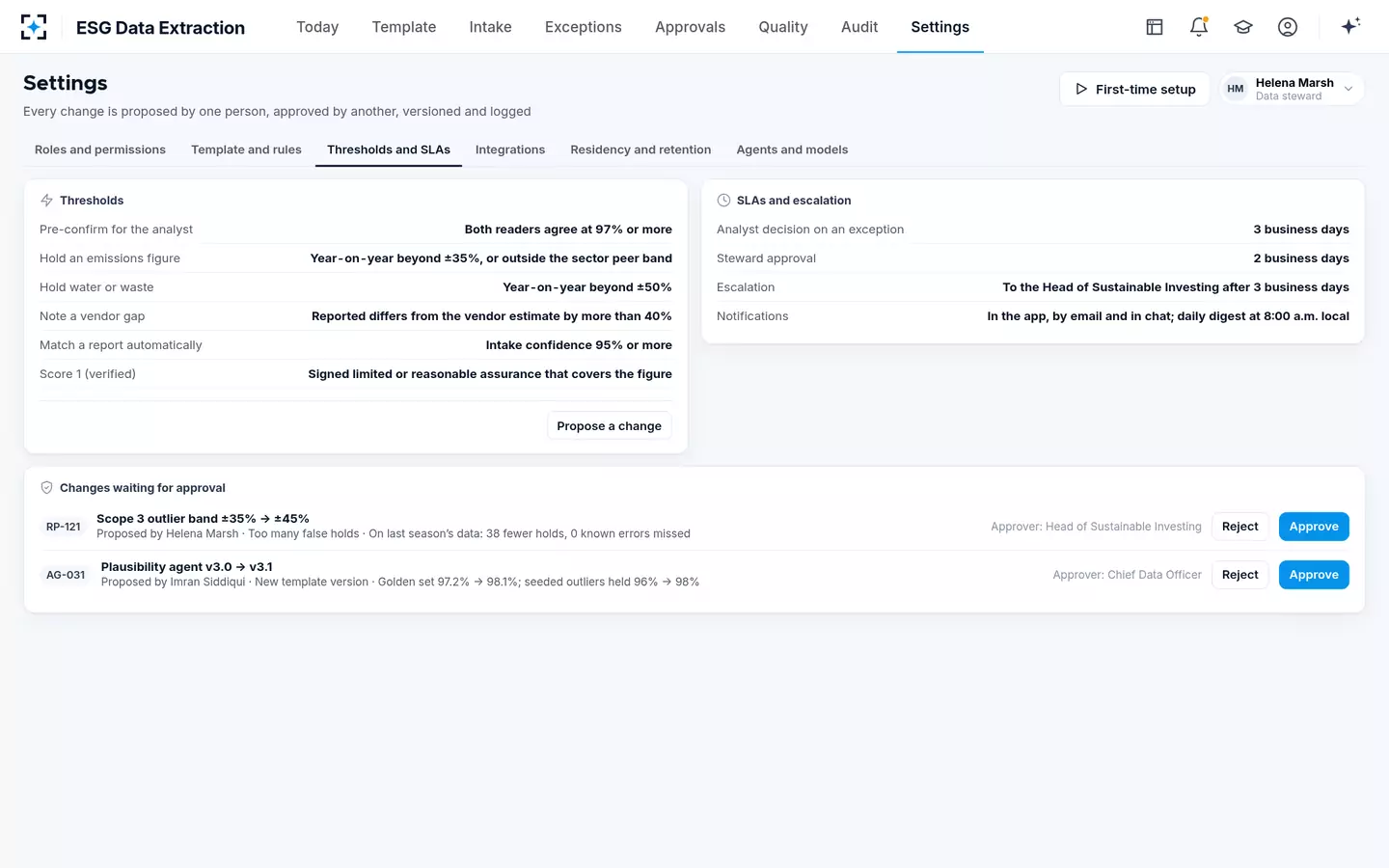Switch to Agents and models tab
This screenshot has width=1389, height=868.
(x=792, y=149)
